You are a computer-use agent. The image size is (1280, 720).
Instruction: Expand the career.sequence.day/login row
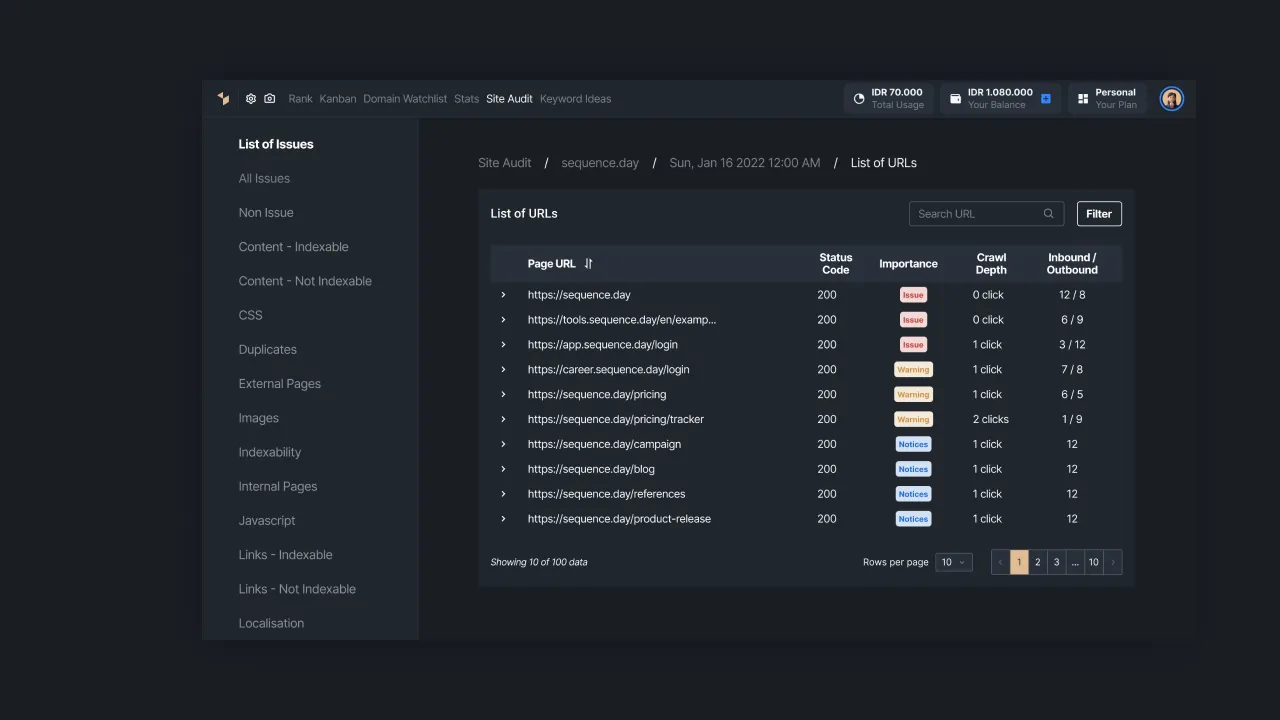(503, 370)
